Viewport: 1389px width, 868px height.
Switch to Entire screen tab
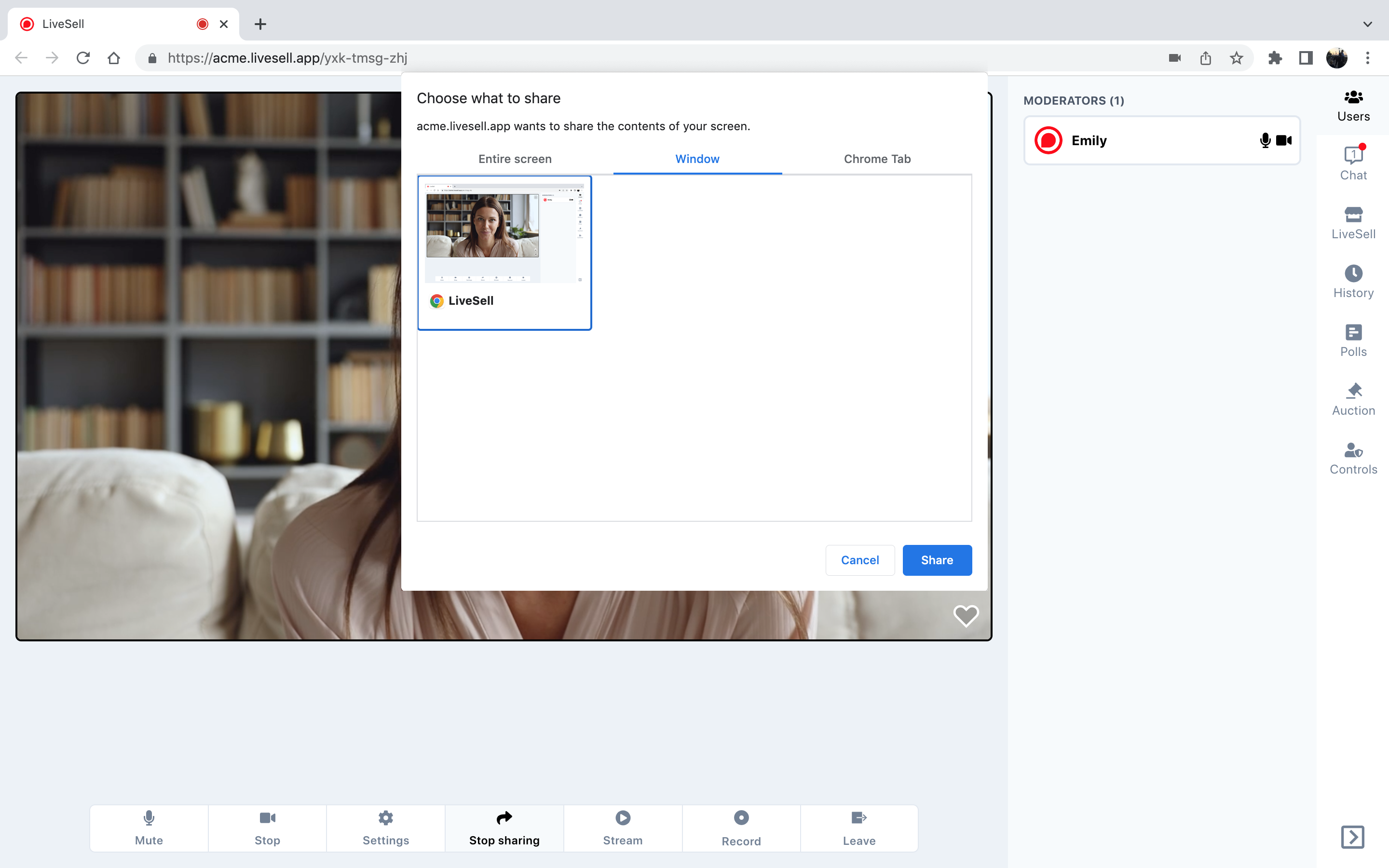(515, 159)
